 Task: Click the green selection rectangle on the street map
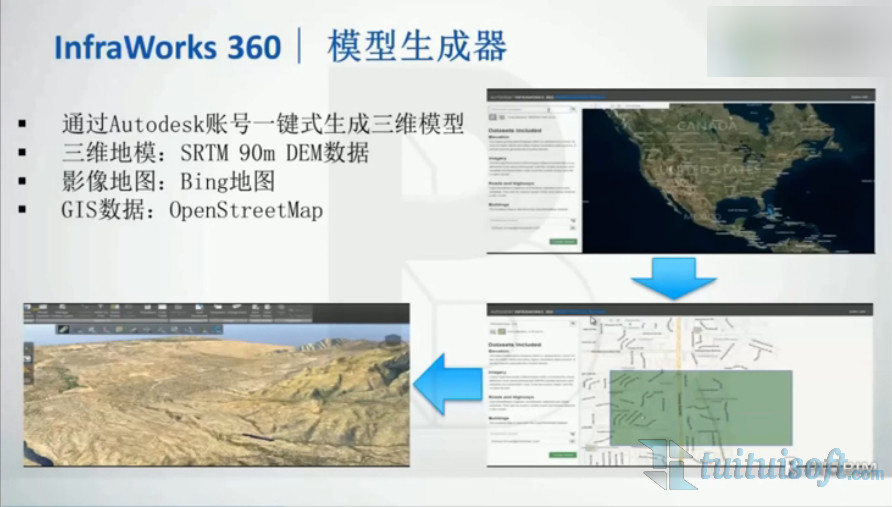(700, 407)
